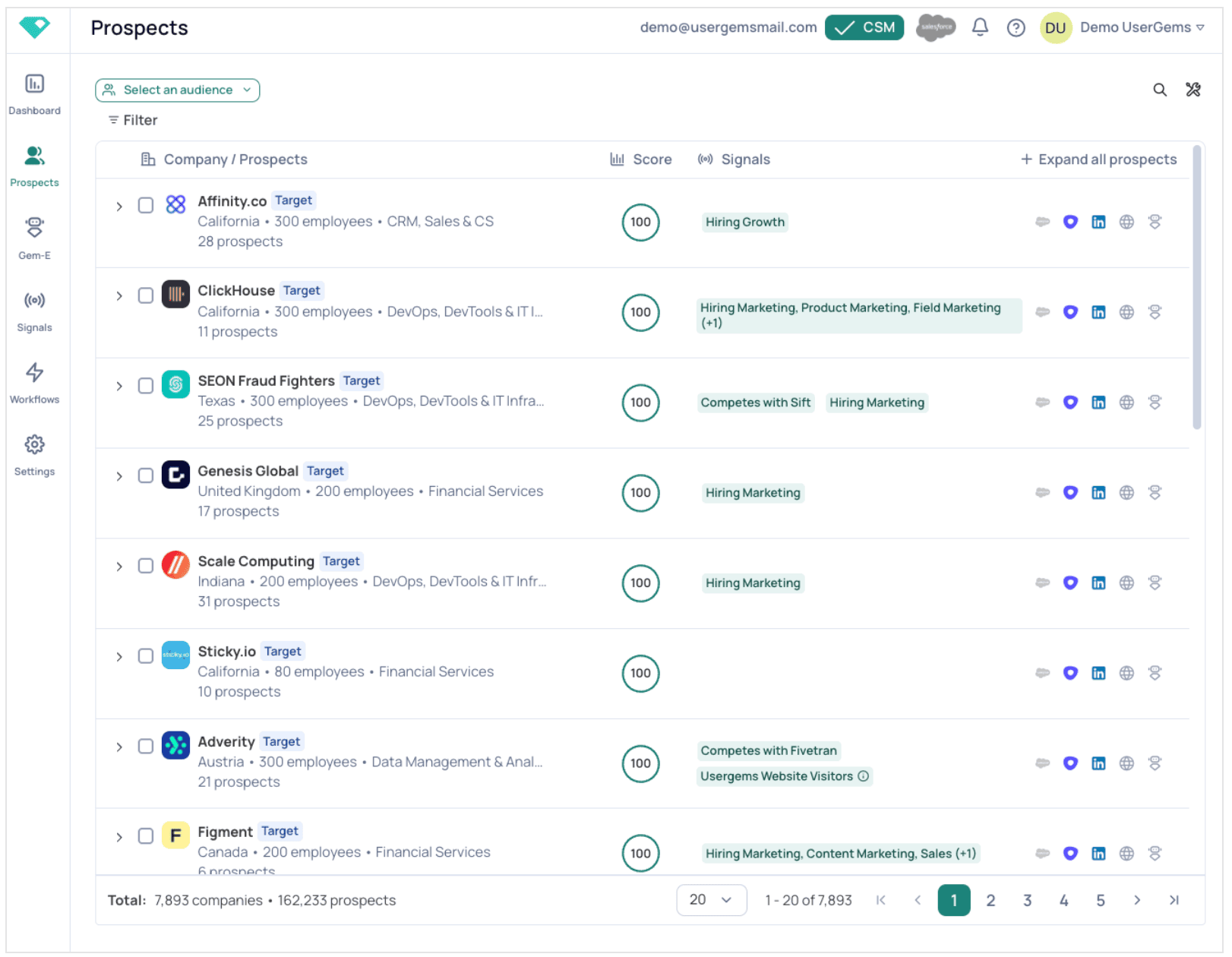Open the Select an audience dropdown

pos(178,90)
